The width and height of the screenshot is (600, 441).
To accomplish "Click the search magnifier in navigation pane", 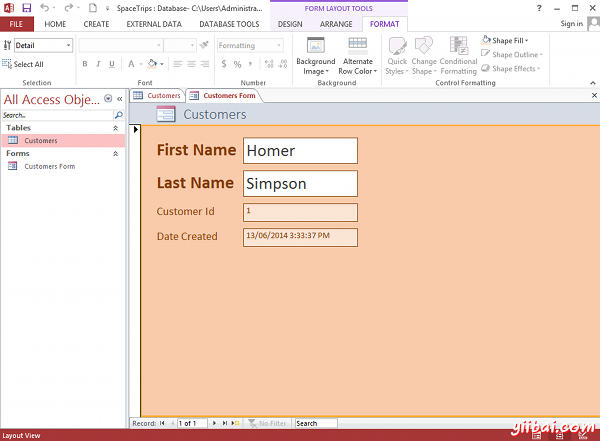I will 118,115.
